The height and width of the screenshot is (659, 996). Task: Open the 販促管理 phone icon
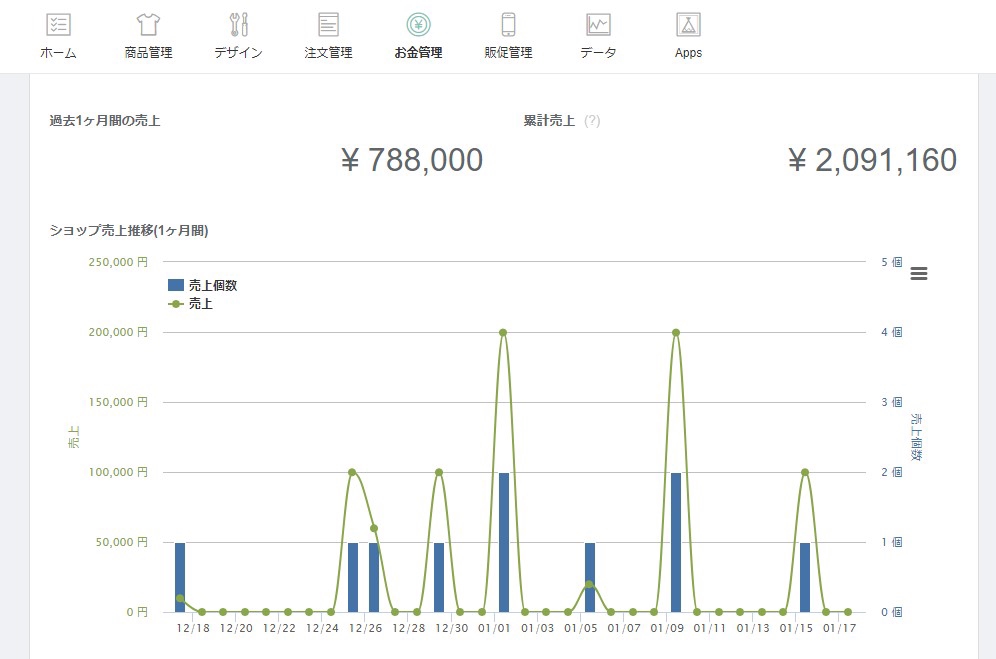(x=508, y=25)
